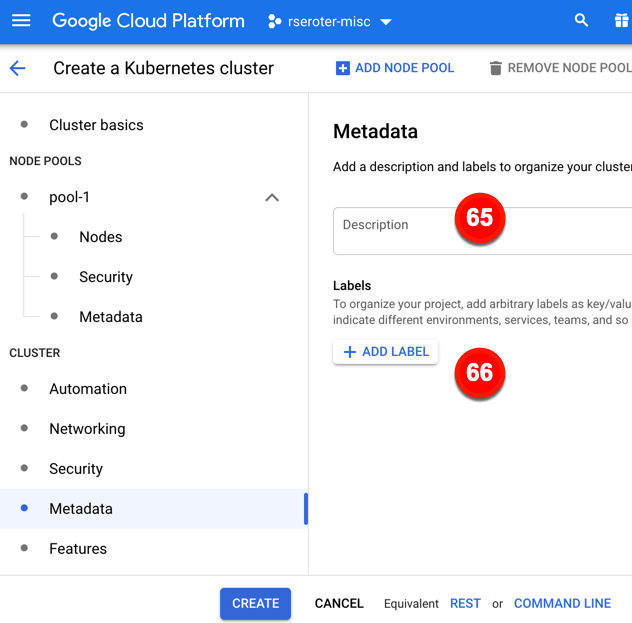Click the Add Label button

[385, 352]
